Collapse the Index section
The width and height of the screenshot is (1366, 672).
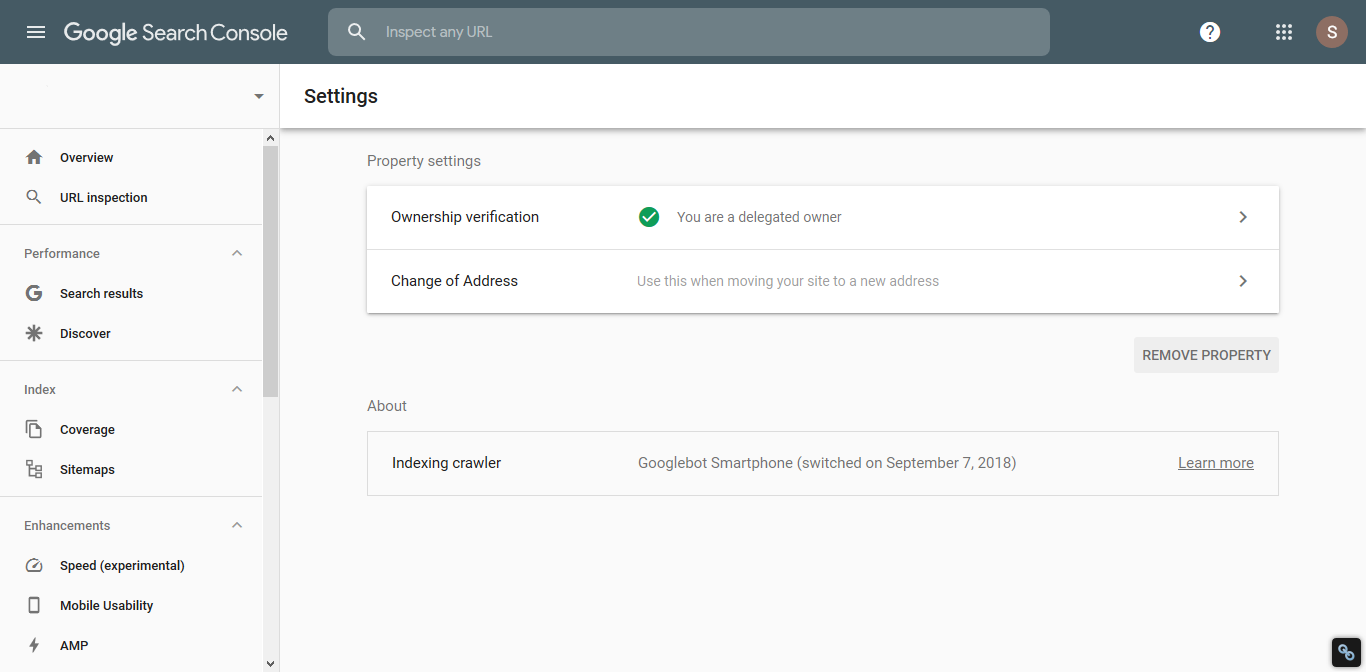pos(237,390)
